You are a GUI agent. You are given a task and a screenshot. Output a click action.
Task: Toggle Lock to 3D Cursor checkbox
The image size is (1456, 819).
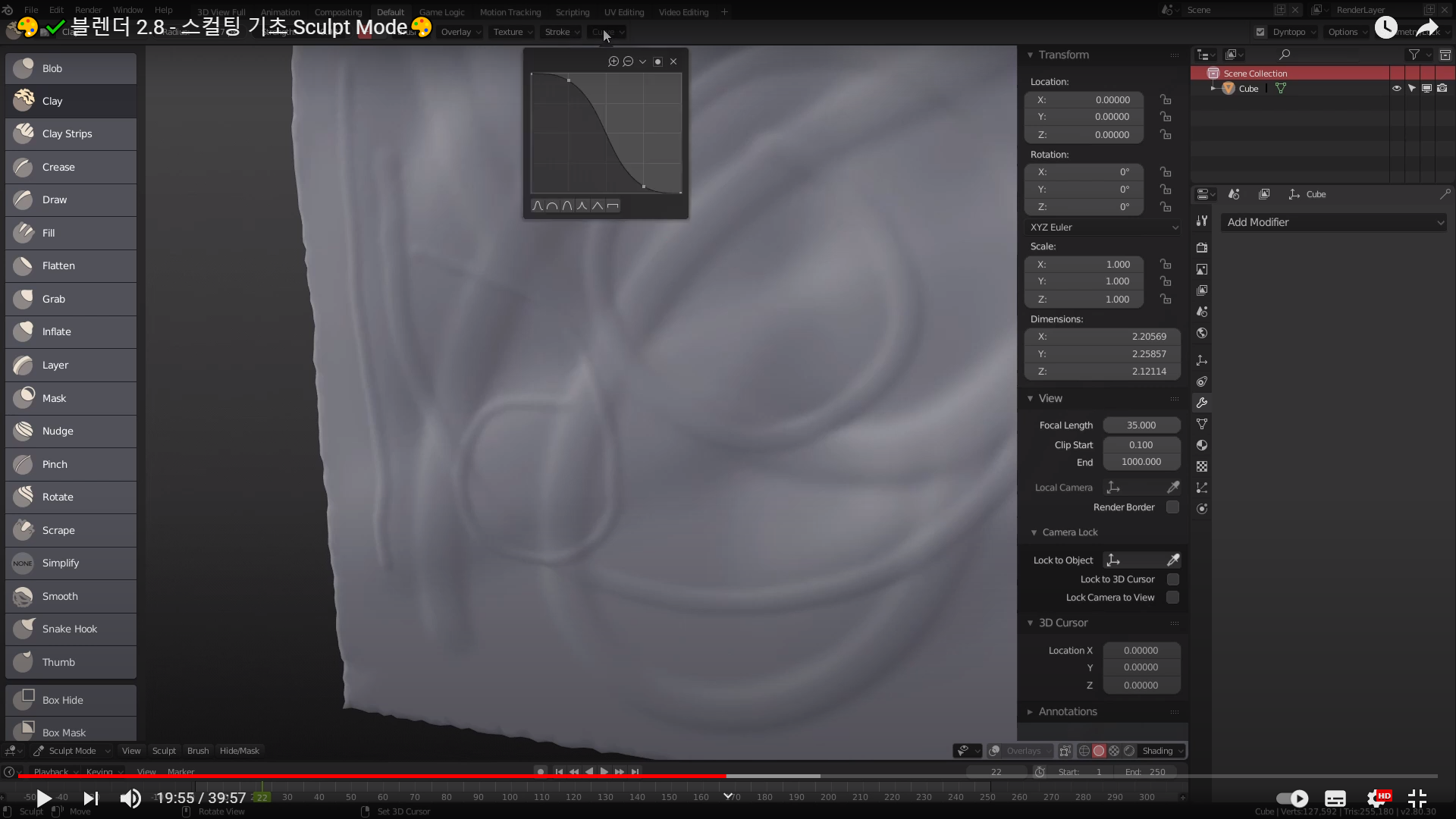pos(1172,579)
